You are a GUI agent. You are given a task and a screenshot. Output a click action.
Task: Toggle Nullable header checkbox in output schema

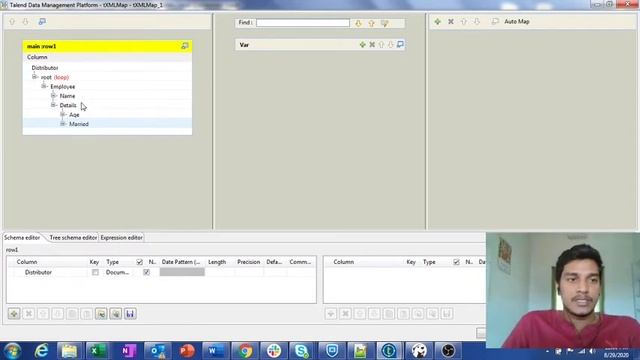(456, 262)
